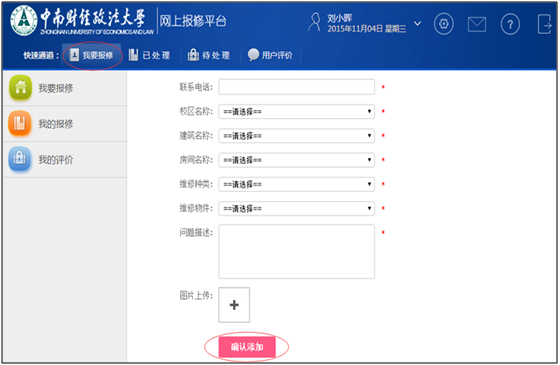Select 我的报修 text in the sidebar
The image size is (560, 365).
coord(56,124)
